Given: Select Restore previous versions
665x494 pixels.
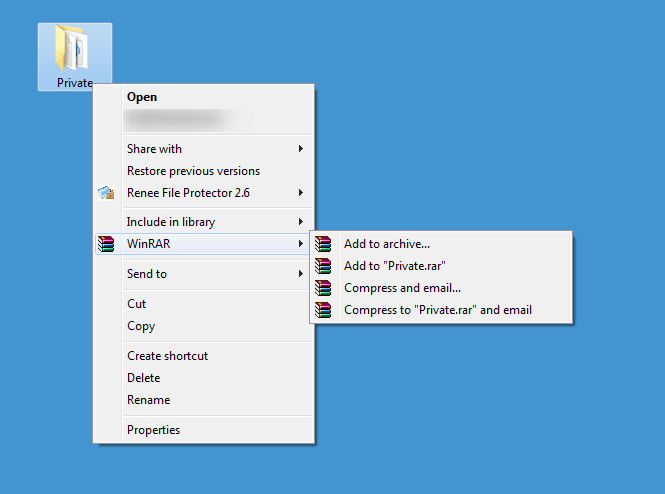Looking at the screenshot, I should coord(193,171).
